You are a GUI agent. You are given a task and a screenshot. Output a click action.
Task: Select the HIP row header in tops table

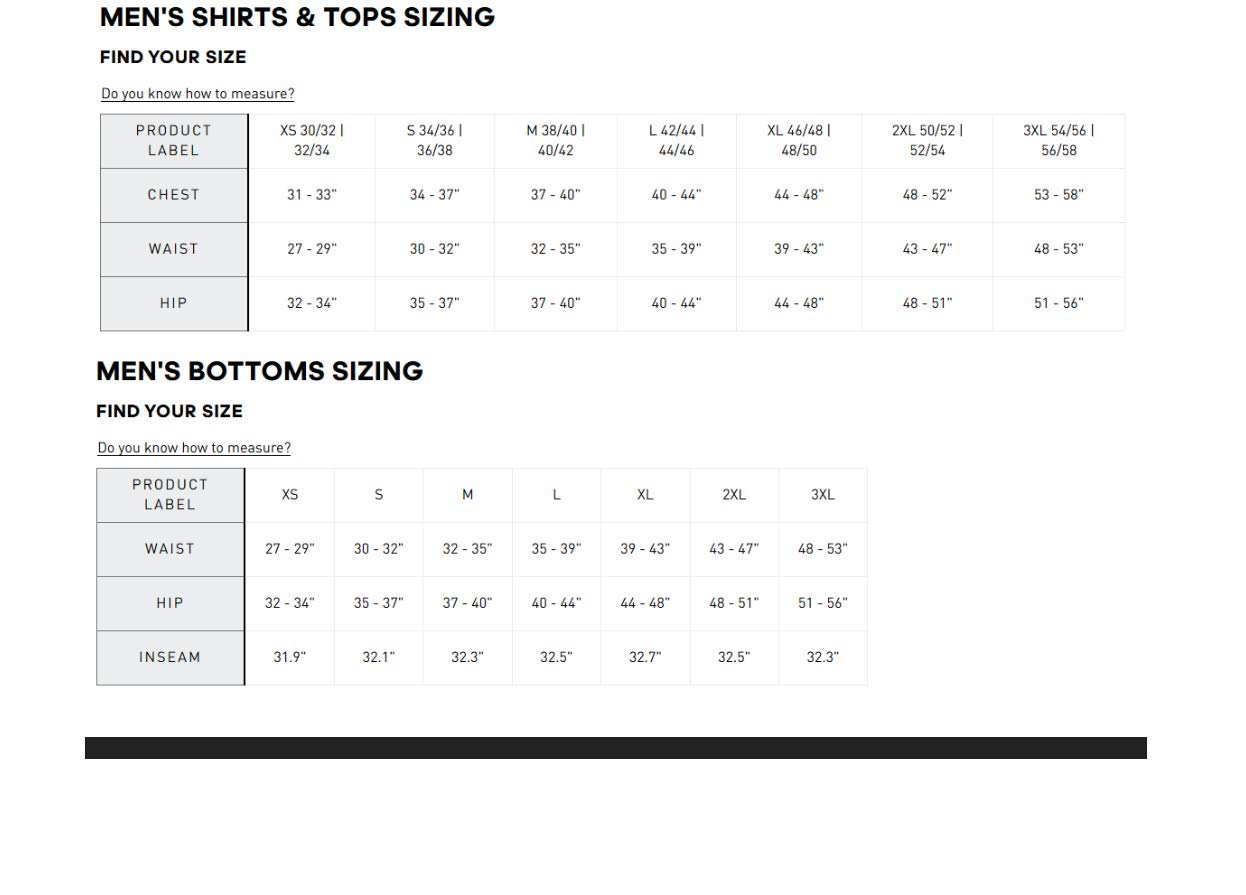(x=174, y=303)
